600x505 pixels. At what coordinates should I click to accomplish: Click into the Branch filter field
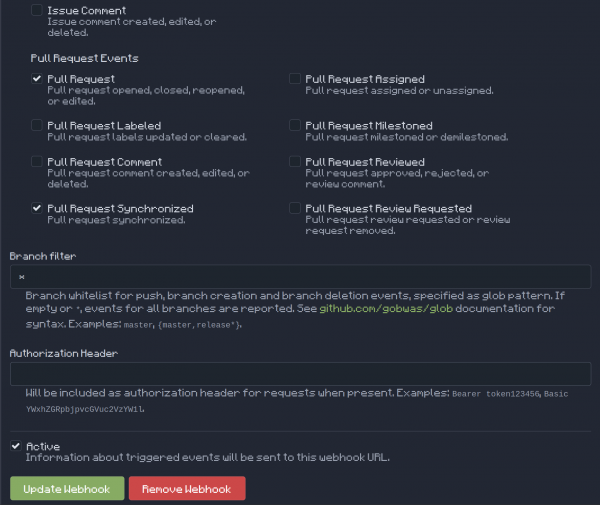tap(300, 277)
